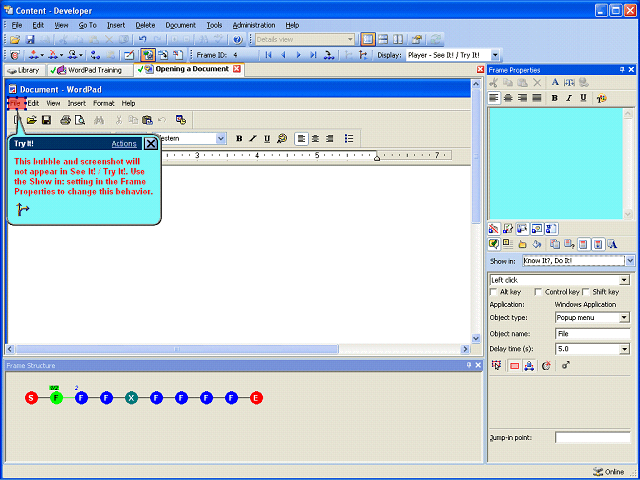Image resolution: width=640 pixels, height=480 pixels.
Task: Open help via blue question mark icon
Action: pos(238,40)
